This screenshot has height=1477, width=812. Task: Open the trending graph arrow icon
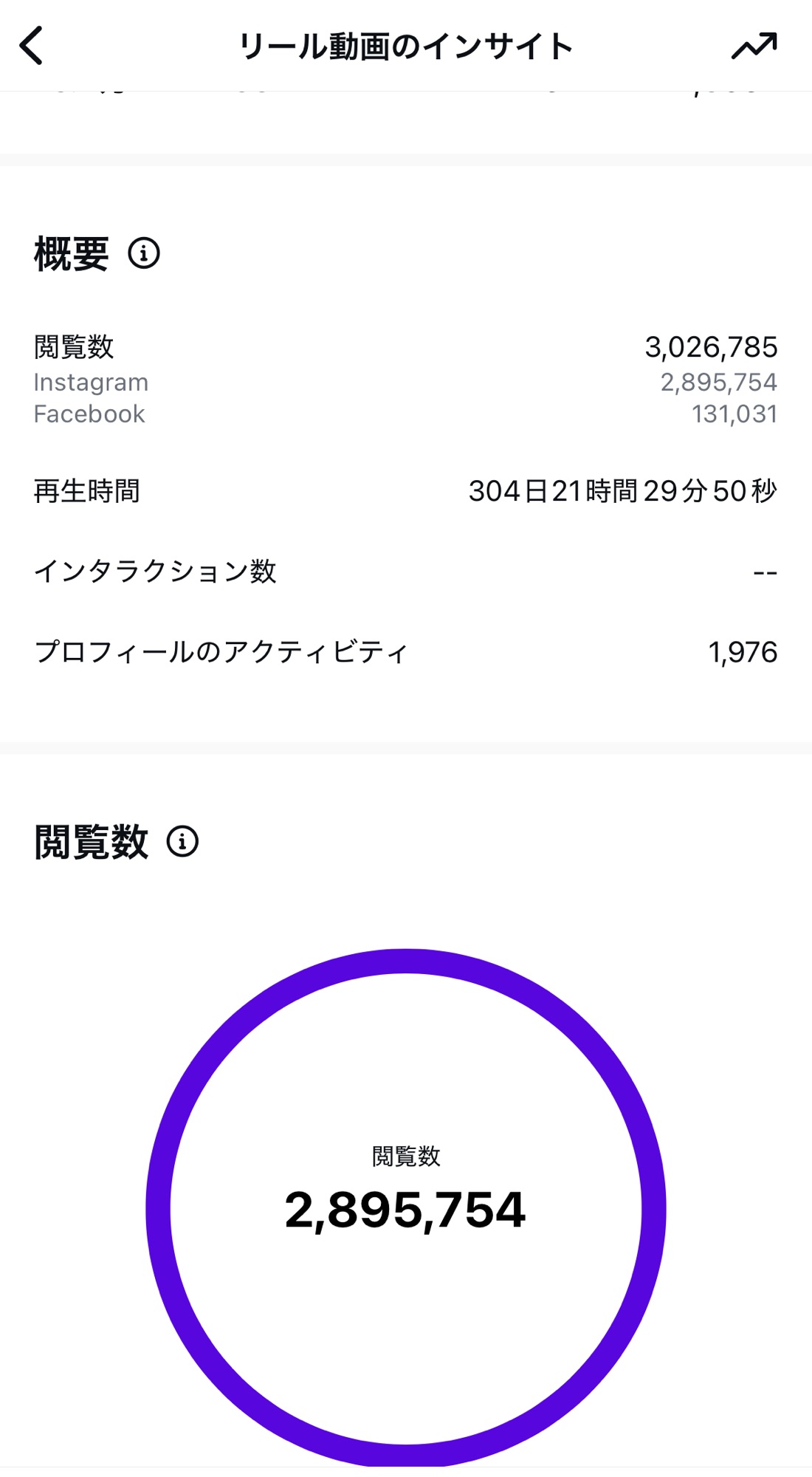[x=754, y=47]
